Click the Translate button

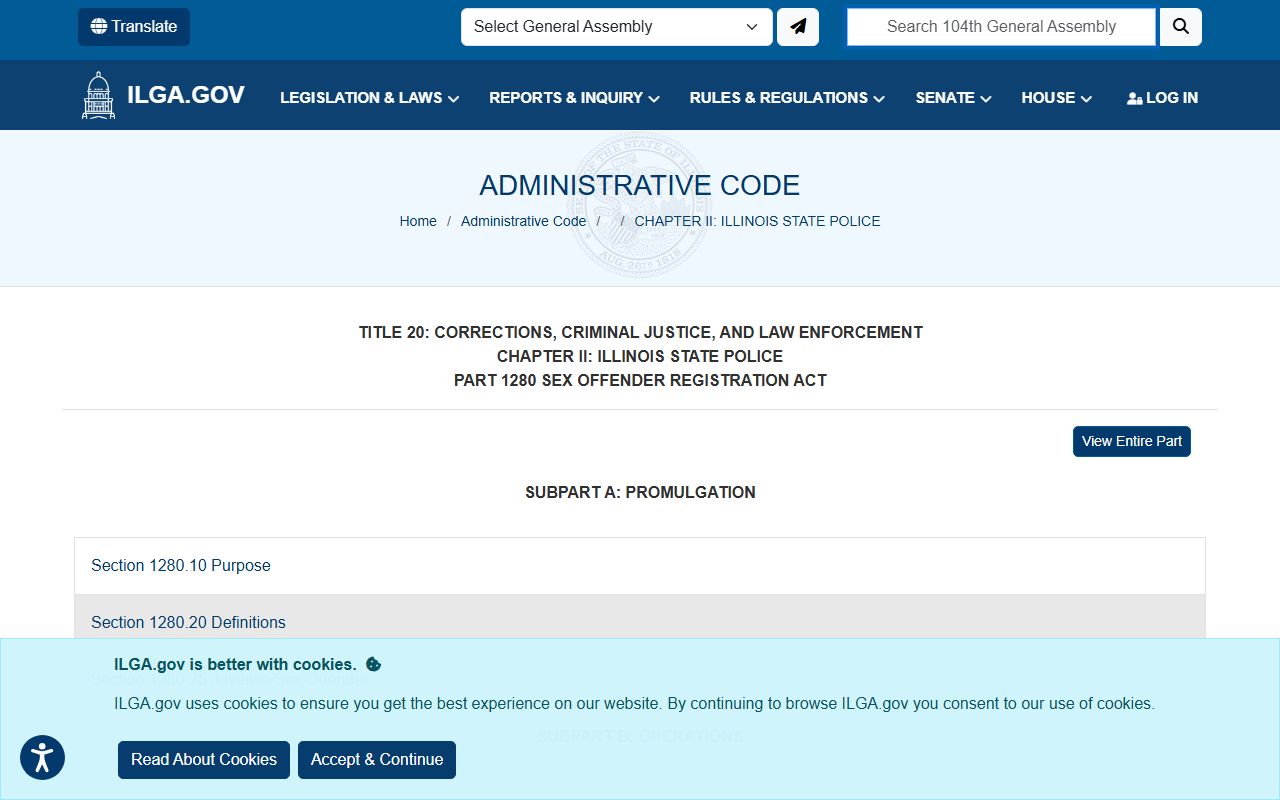[x=134, y=27]
